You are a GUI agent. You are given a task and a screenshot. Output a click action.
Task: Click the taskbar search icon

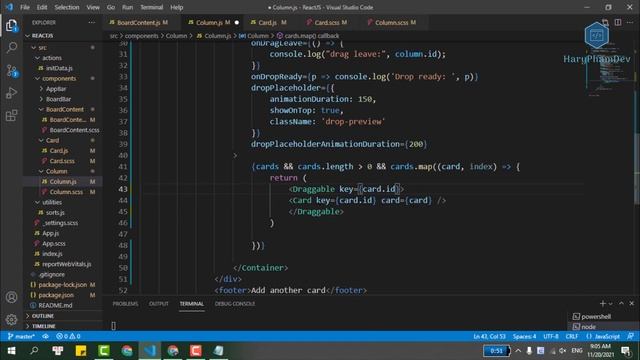tap(34, 351)
